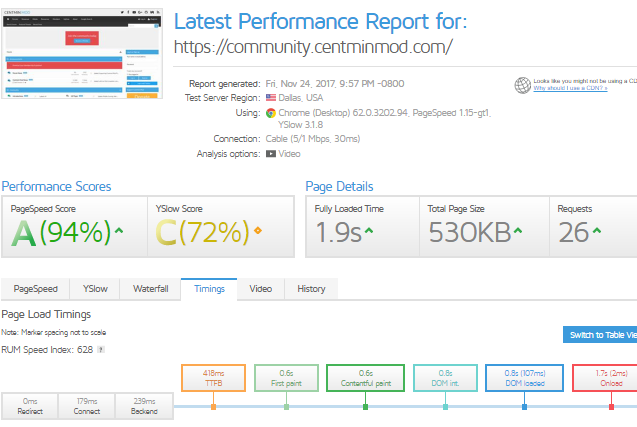Select the DOM loaded timing marker

(524, 378)
